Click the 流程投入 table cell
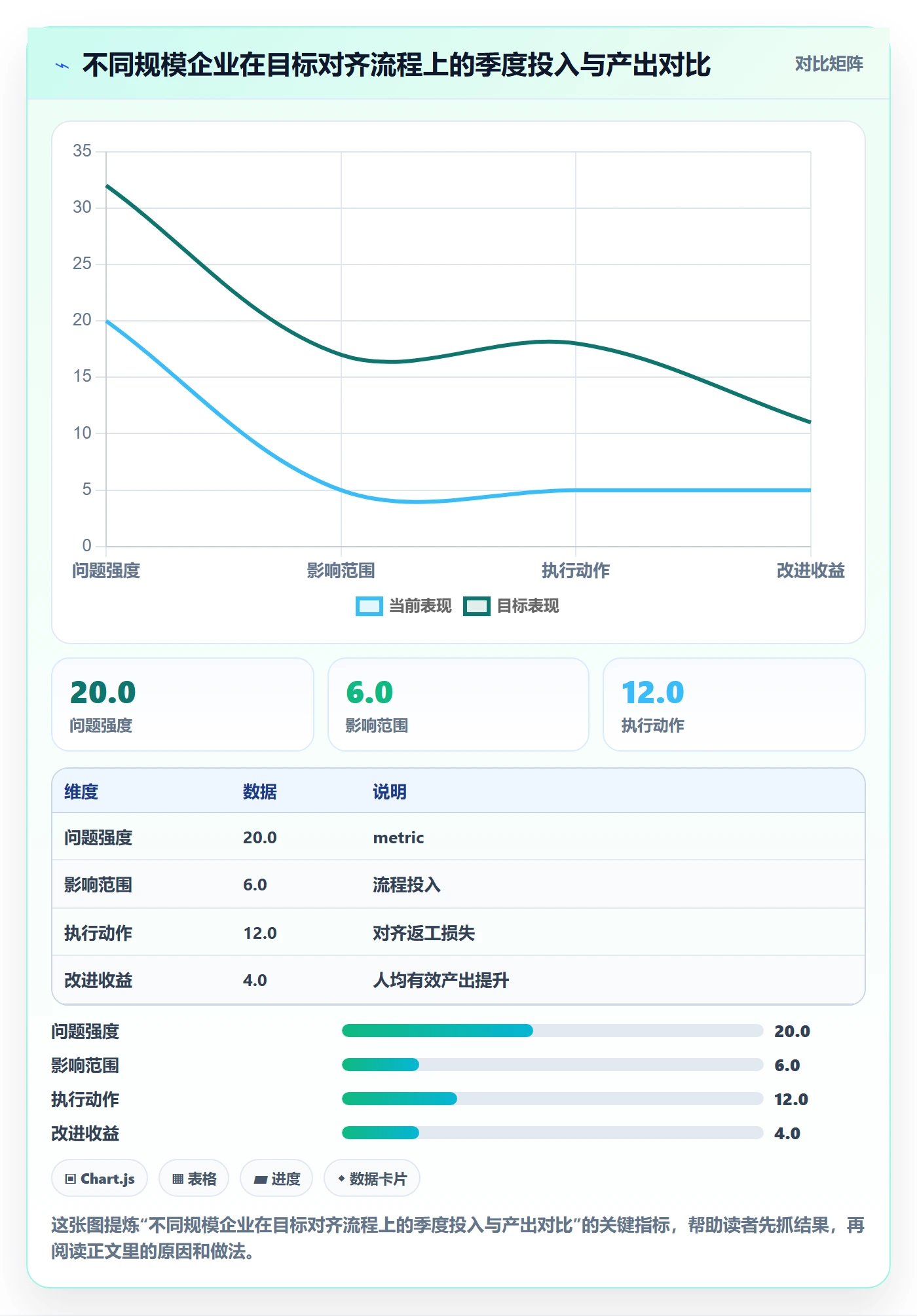 click(407, 885)
